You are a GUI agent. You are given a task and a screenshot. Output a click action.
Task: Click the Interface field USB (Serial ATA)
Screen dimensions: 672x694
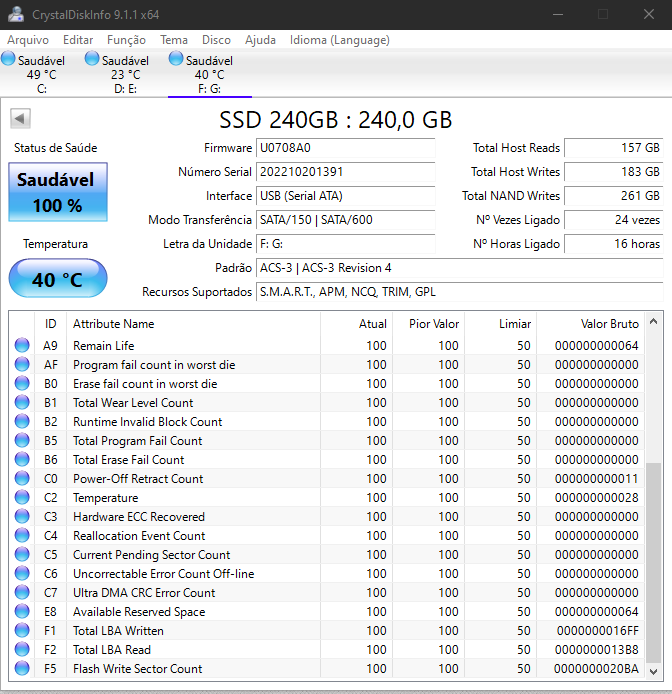point(345,196)
